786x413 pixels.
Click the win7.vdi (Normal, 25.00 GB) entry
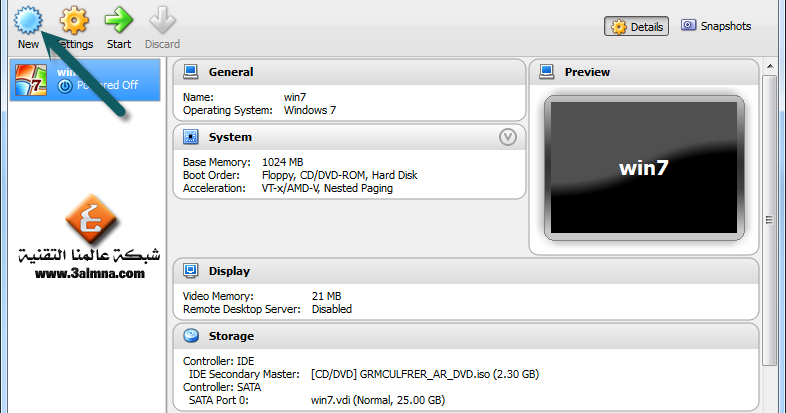coord(378,400)
